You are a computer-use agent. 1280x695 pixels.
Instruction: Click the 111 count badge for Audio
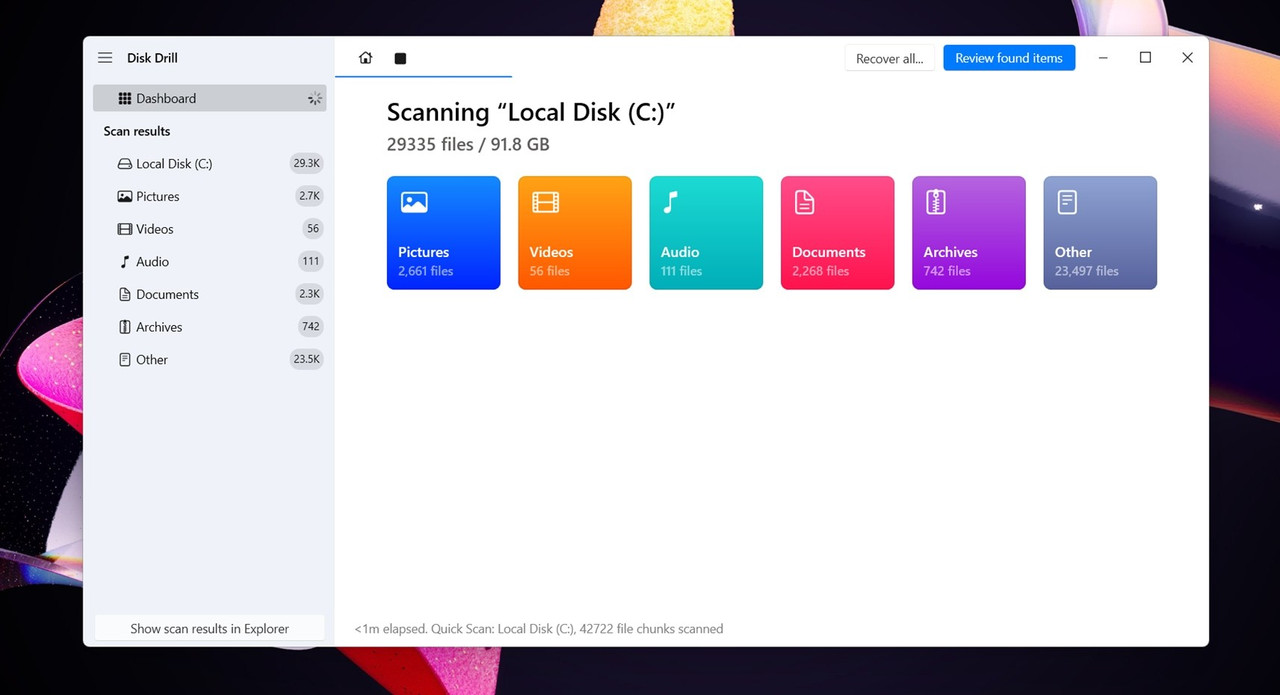coord(311,261)
